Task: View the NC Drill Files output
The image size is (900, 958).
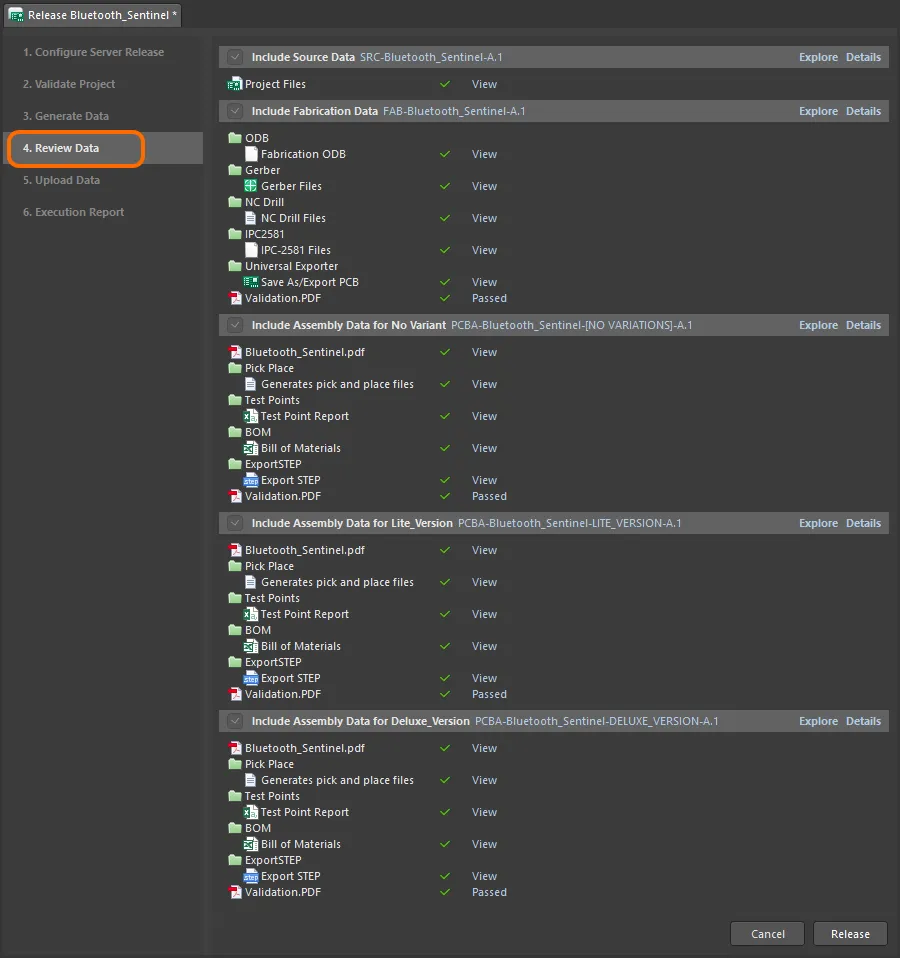Action: [x=484, y=219]
